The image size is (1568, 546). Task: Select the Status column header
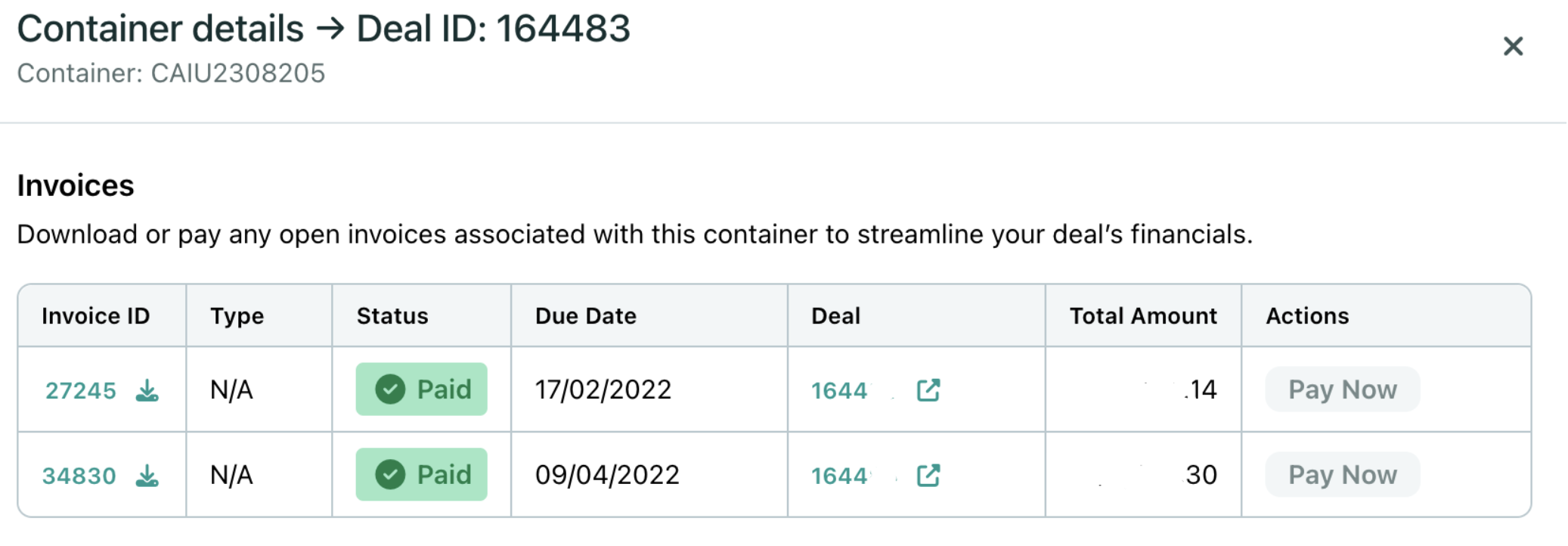(392, 316)
